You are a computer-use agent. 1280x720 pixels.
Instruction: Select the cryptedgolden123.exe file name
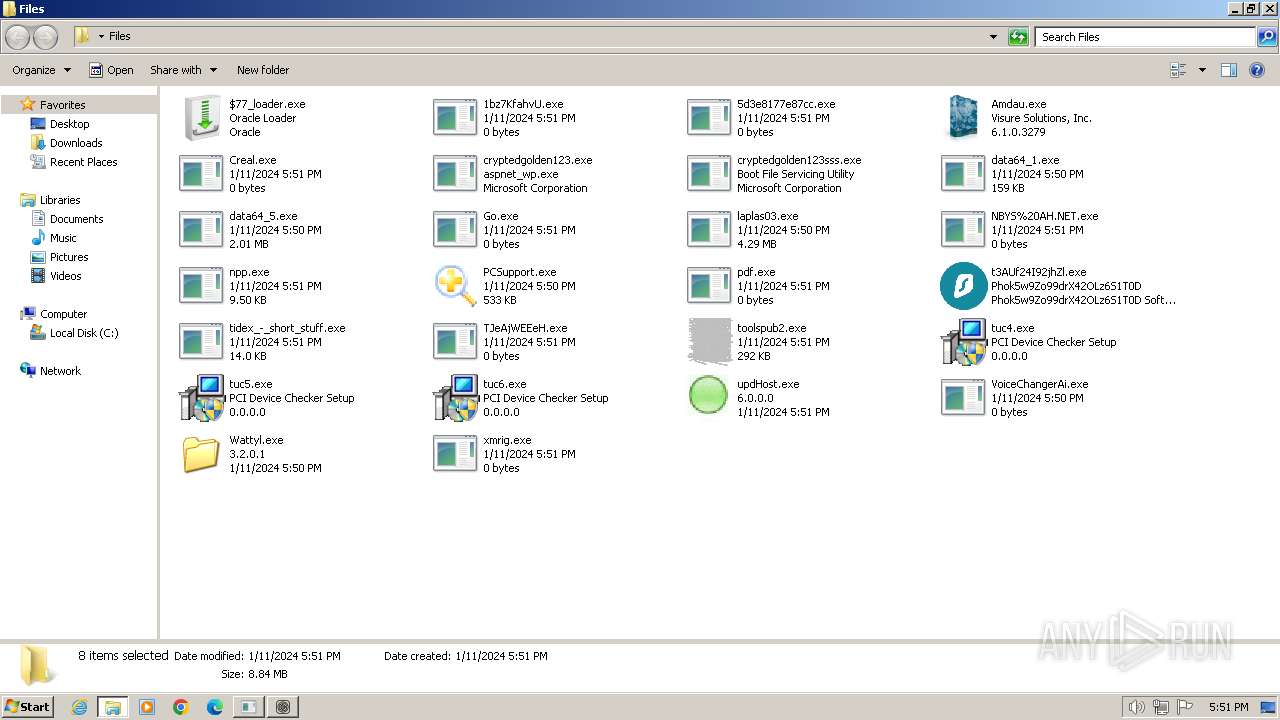pos(537,160)
